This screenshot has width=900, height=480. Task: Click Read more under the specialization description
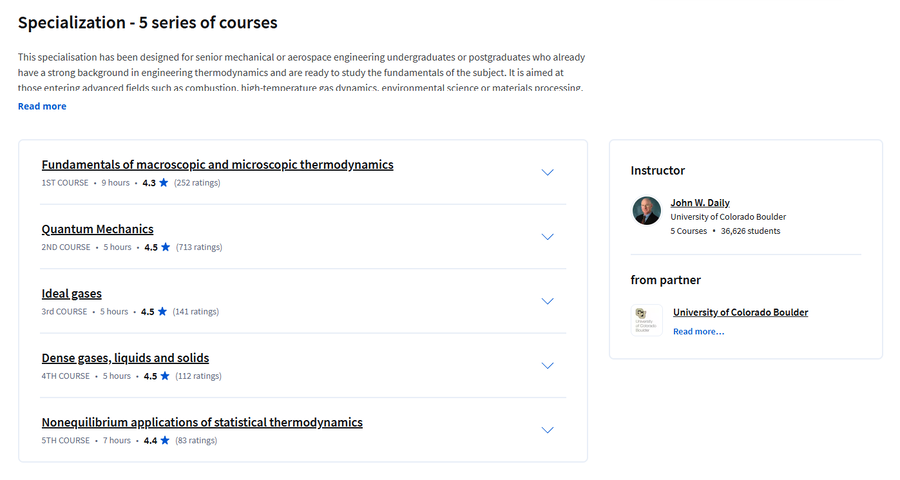42,106
